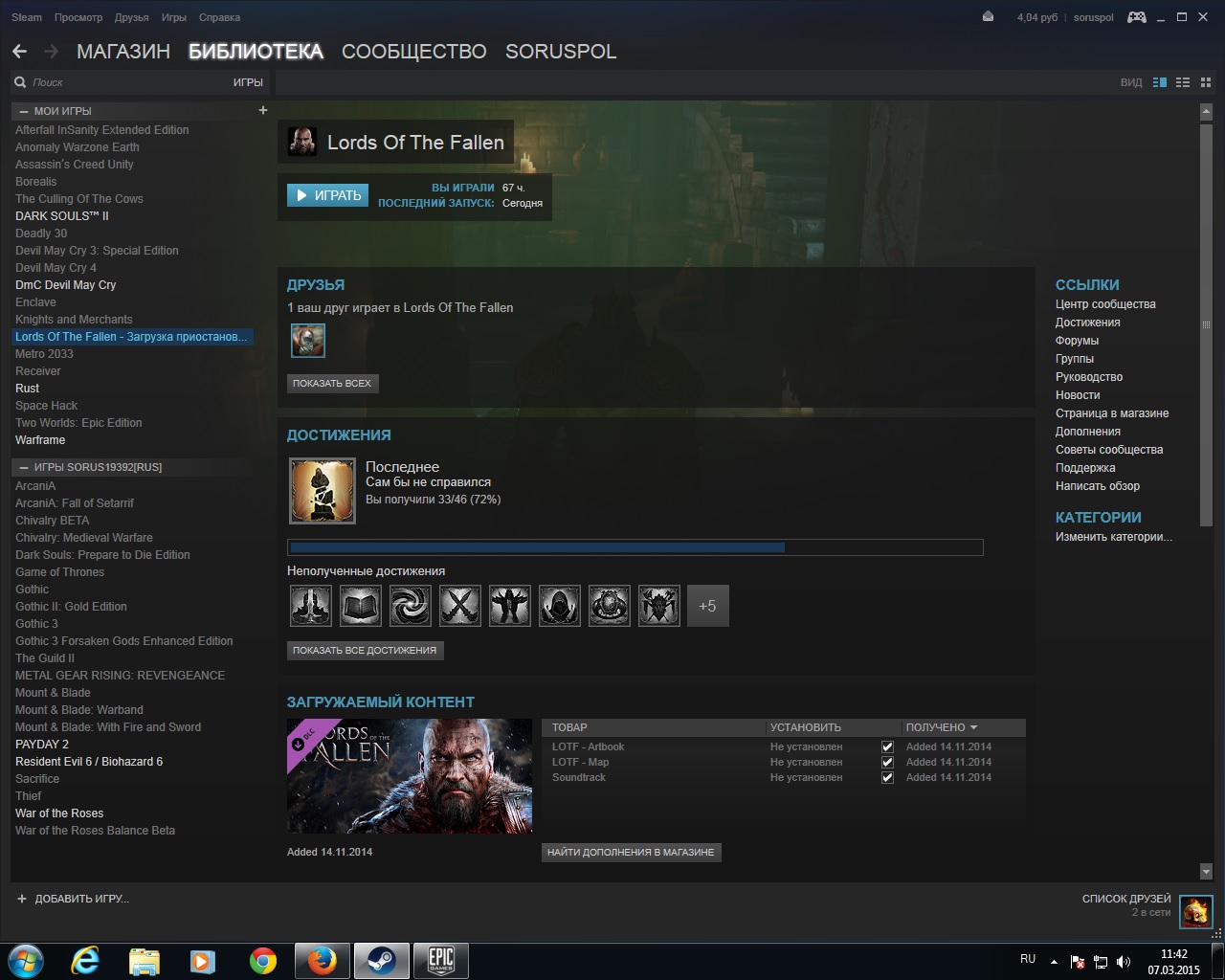Select DARK SOULS™ II in the game list
The width and height of the screenshot is (1225, 980).
(x=62, y=216)
